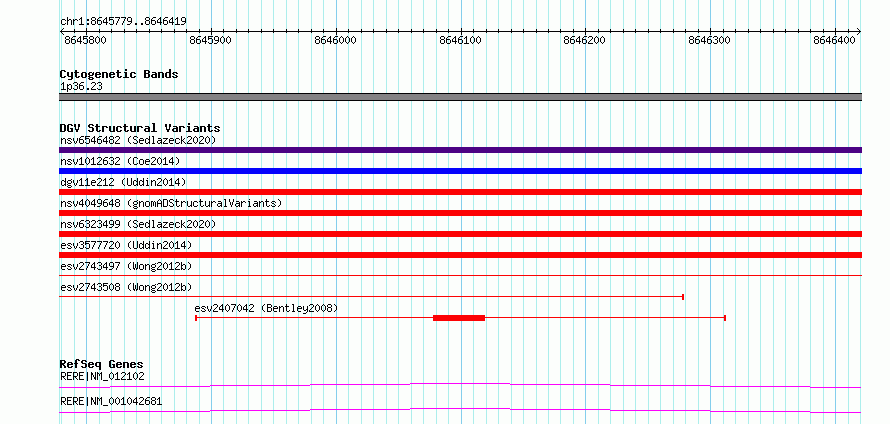890x424 pixels.
Task: Select esv3577720 (Uddin2014) label
Action: (126, 245)
